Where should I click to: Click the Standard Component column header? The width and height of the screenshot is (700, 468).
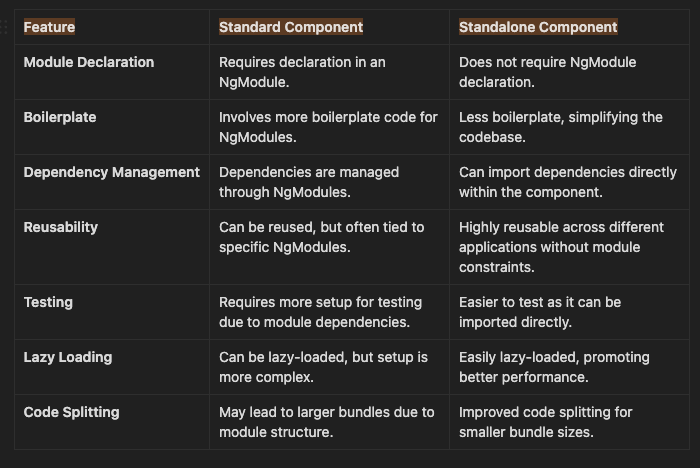[x=291, y=27]
